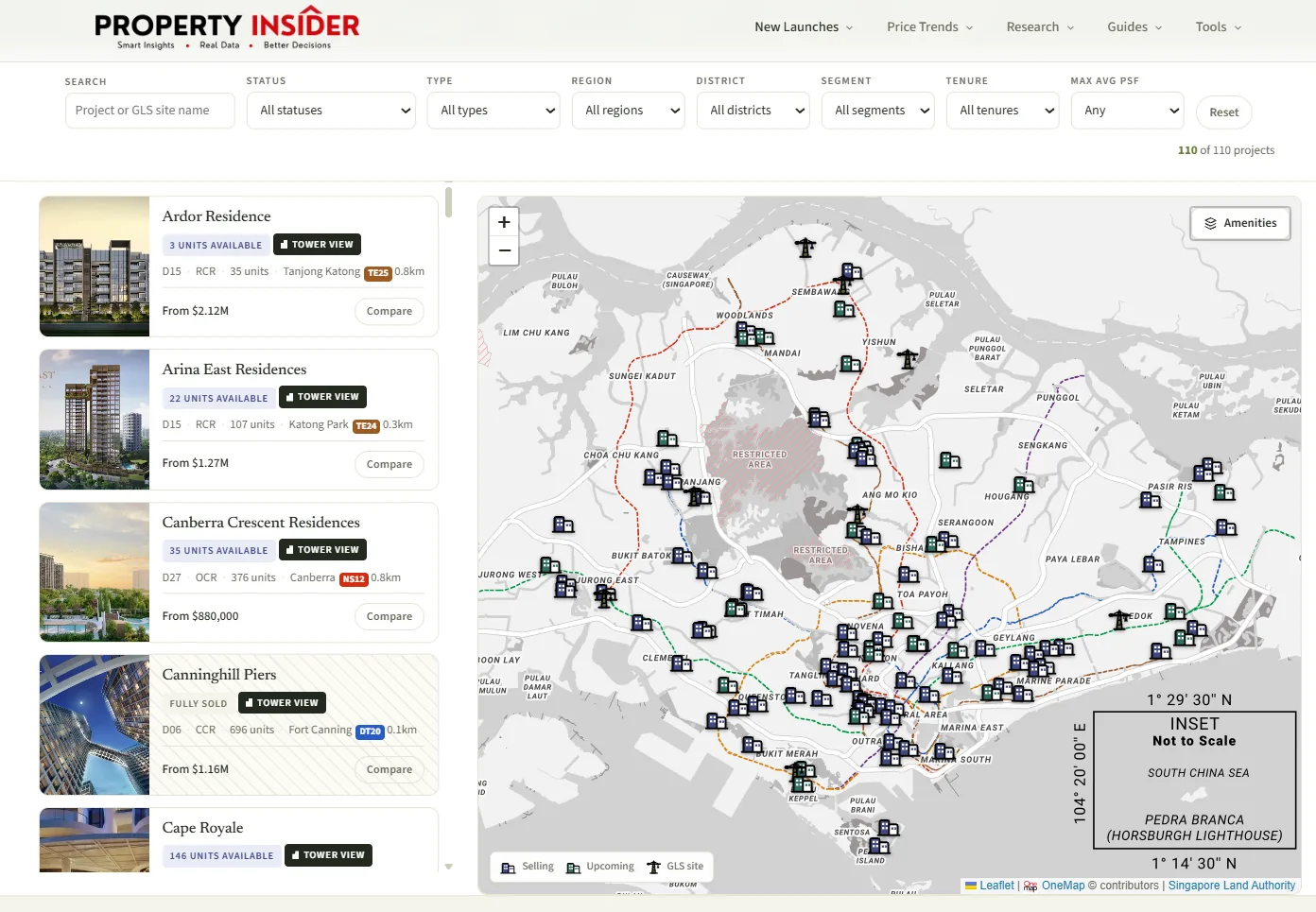Screen dimensions: 1316x912
Task: Open the Segment filter dropdown
Action: [878, 111]
